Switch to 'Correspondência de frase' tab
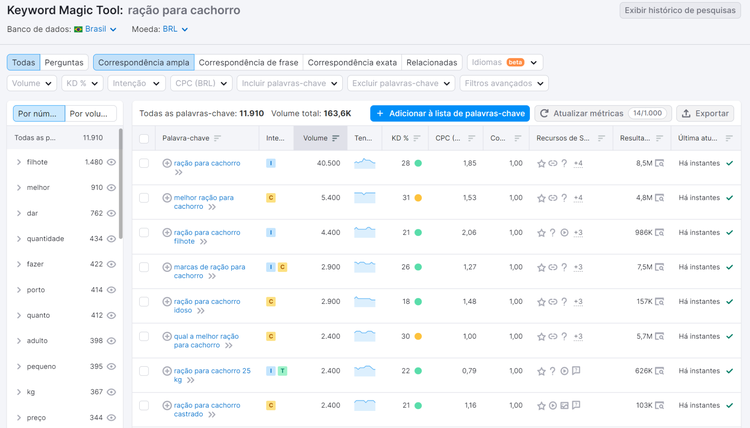 point(248,63)
